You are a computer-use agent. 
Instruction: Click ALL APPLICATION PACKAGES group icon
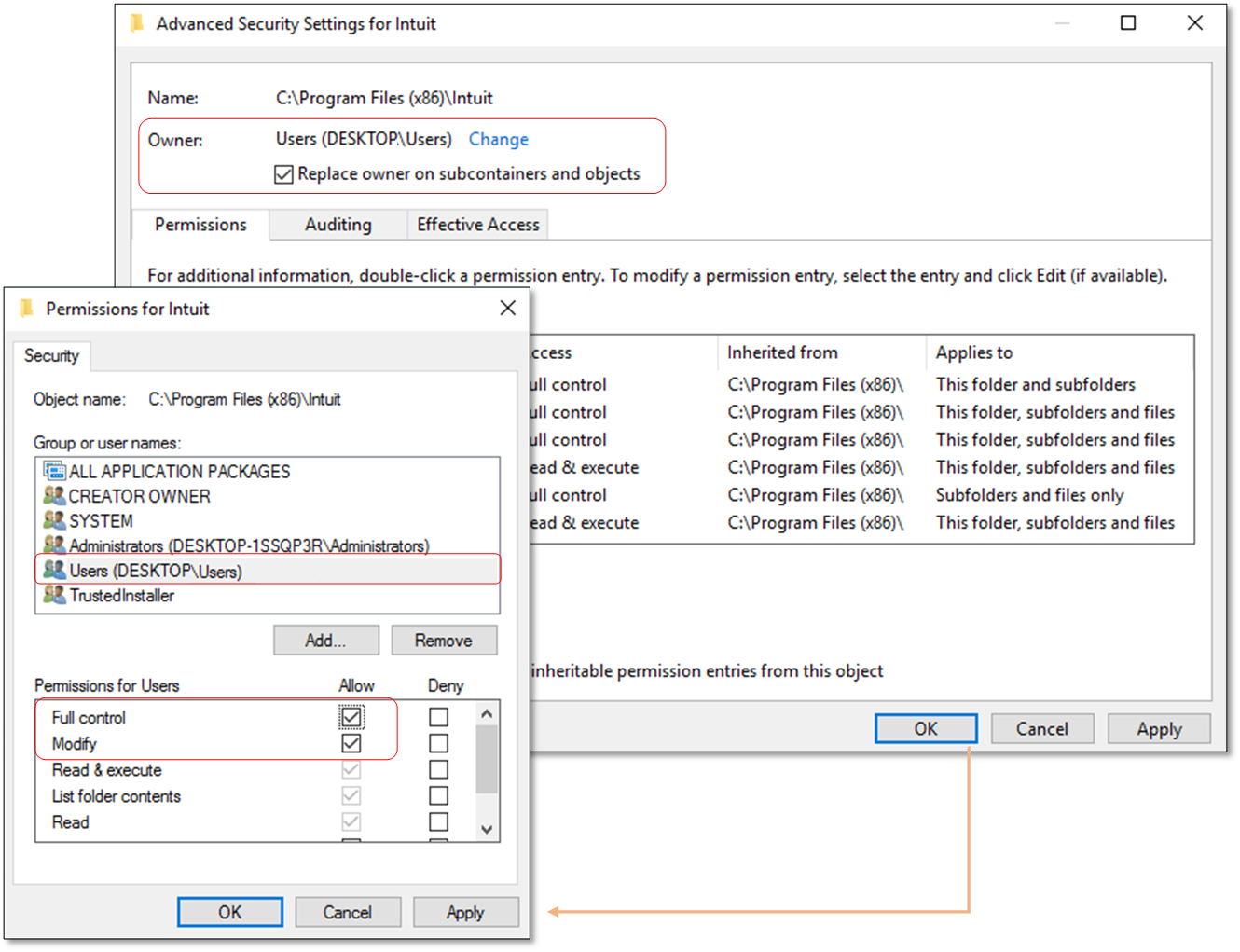pos(54,472)
